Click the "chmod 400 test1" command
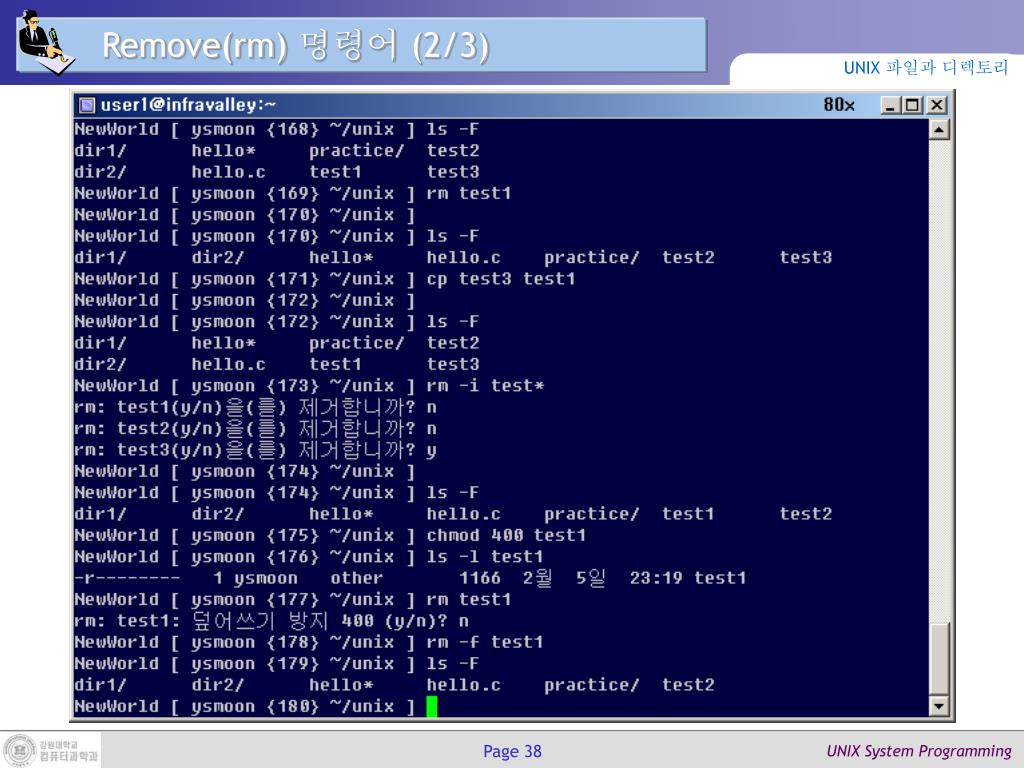Viewport: 1024px width, 768px height. (506, 536)
